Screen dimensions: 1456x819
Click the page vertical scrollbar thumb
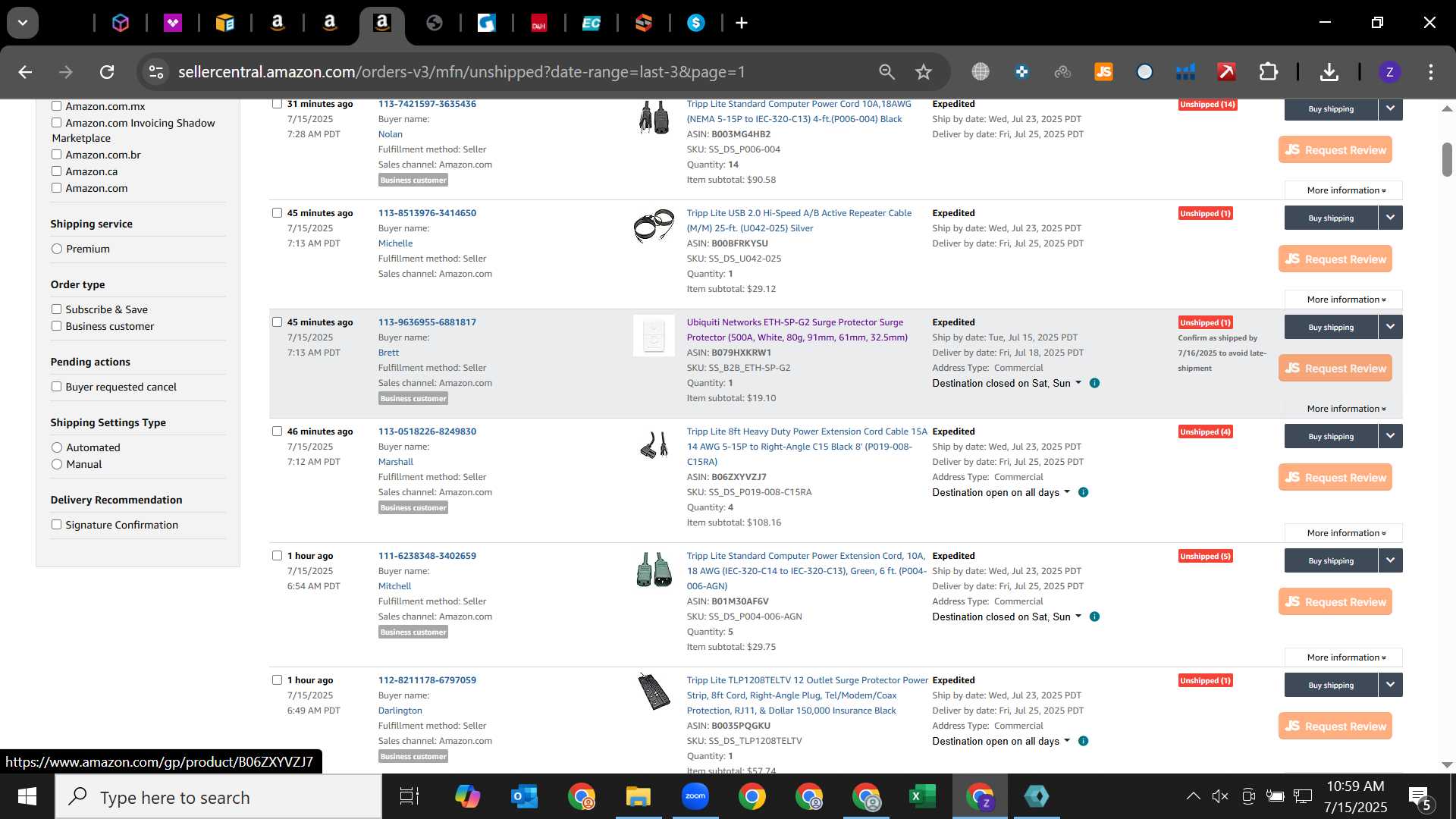[1447, 159]
